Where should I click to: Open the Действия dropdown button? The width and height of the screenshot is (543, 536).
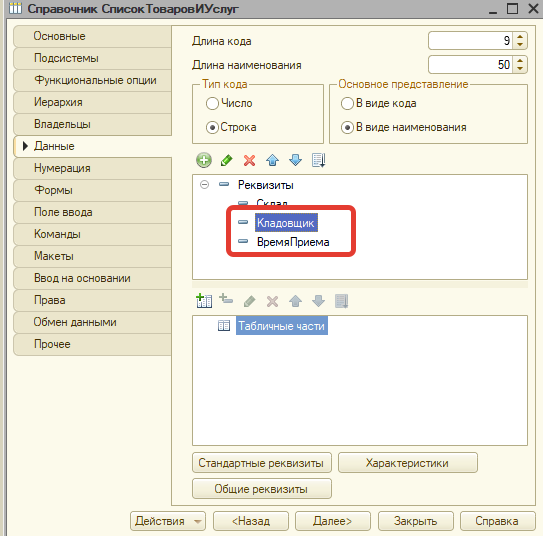click(168, 521)
